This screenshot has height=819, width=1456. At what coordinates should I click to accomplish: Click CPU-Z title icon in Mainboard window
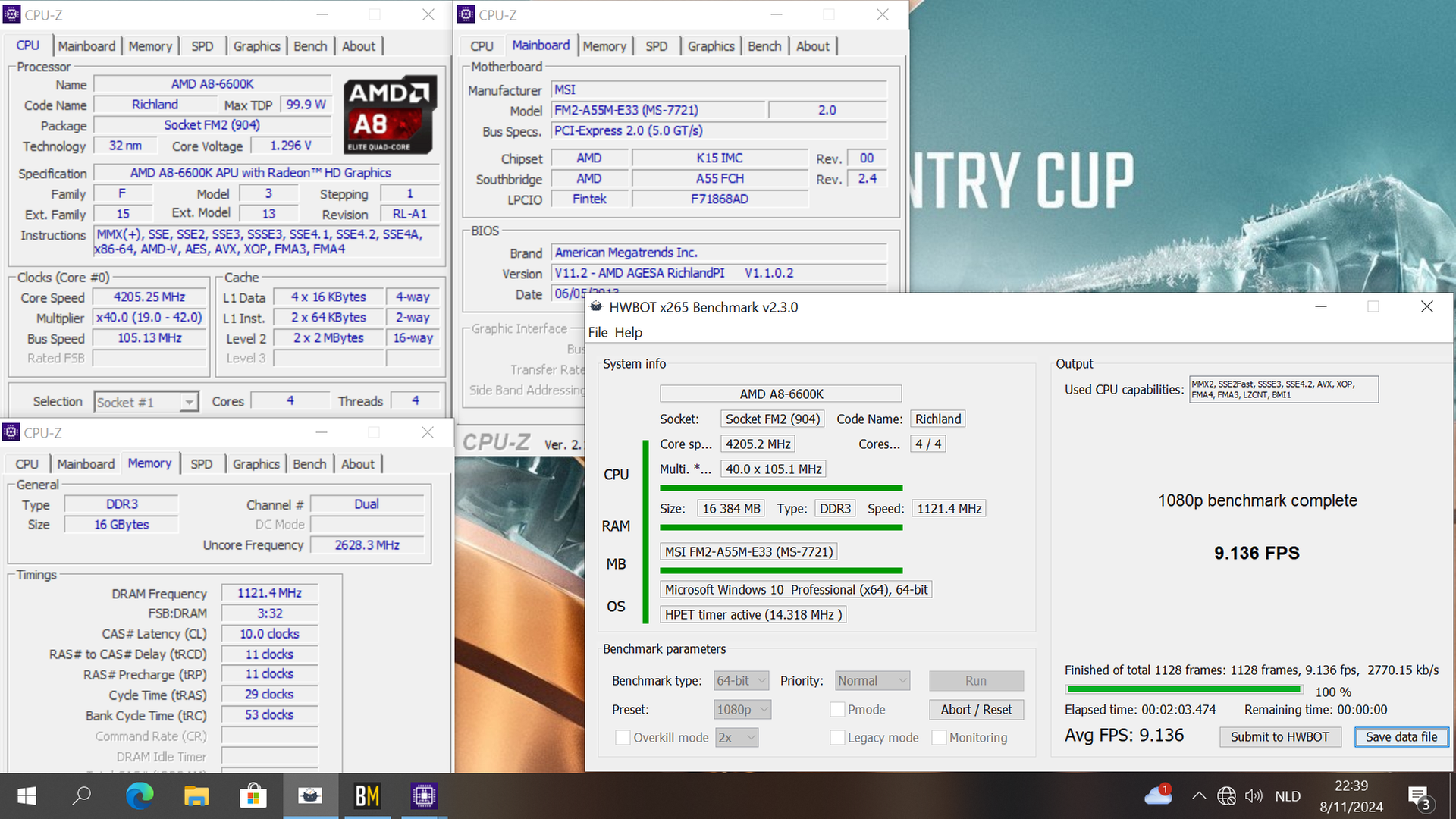point(466,14)
